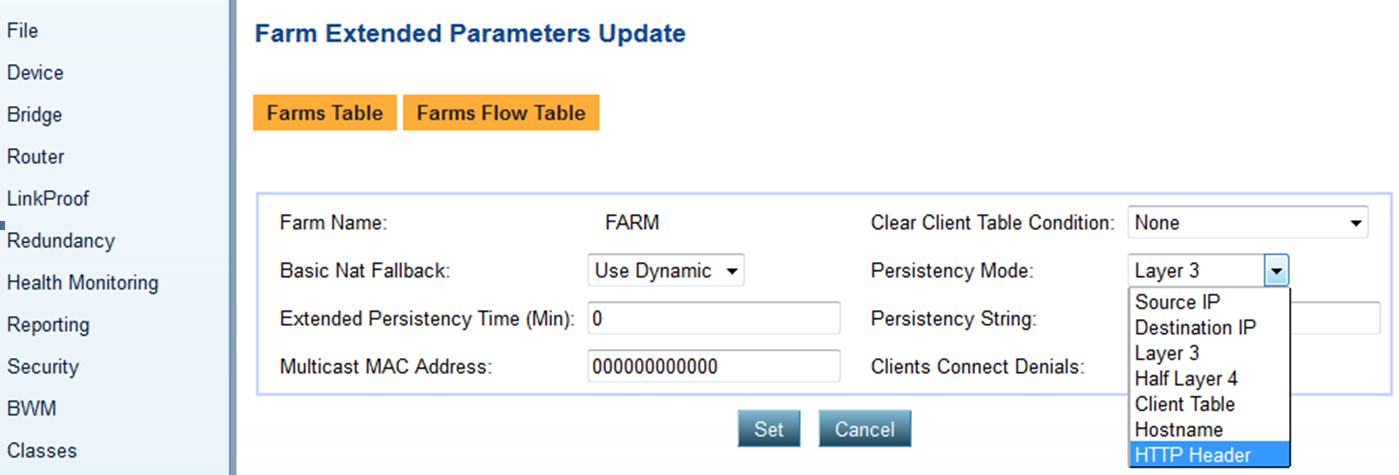Open the Farms Table page
Image resolution: width=1399 pixels, height=475 pixels.
coord(325,113)
